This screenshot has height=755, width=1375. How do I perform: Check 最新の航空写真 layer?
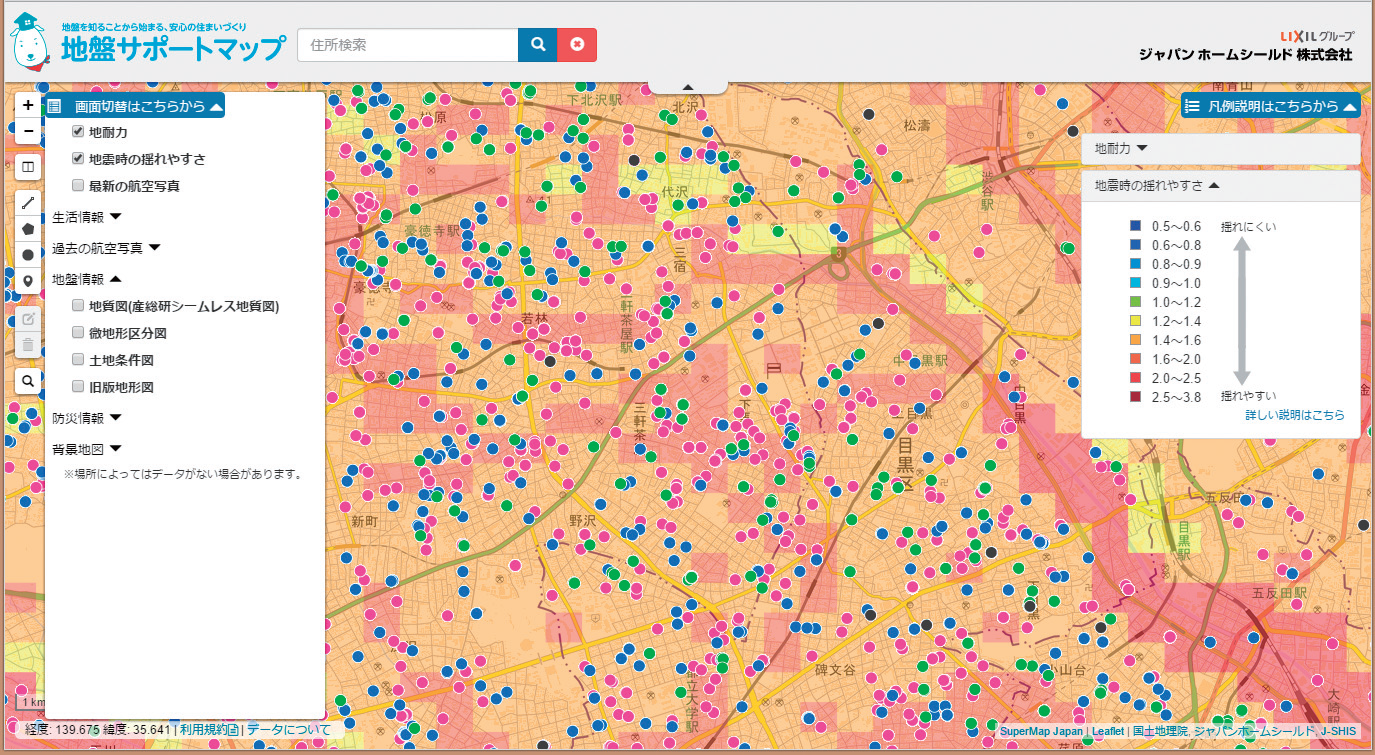[x=78, y=185]
